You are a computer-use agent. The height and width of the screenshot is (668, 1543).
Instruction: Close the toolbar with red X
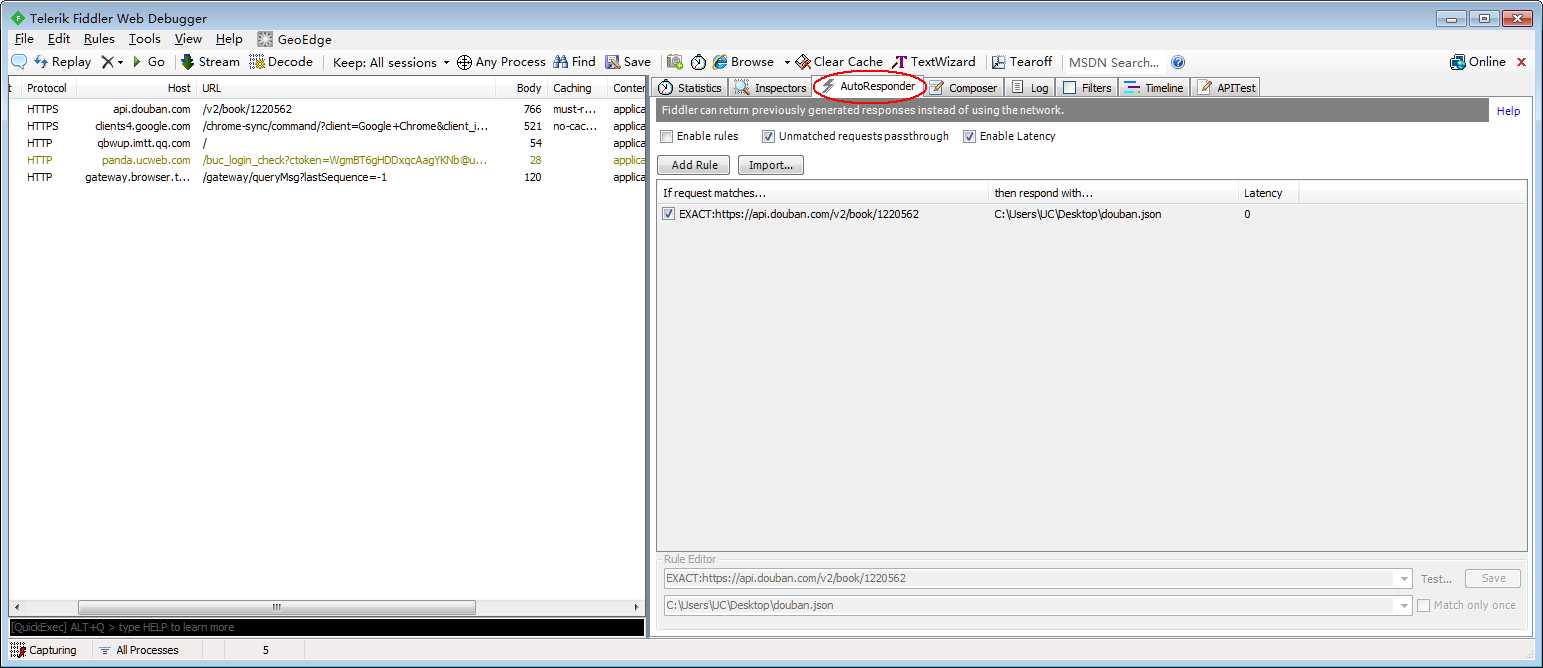(1522, 62)
